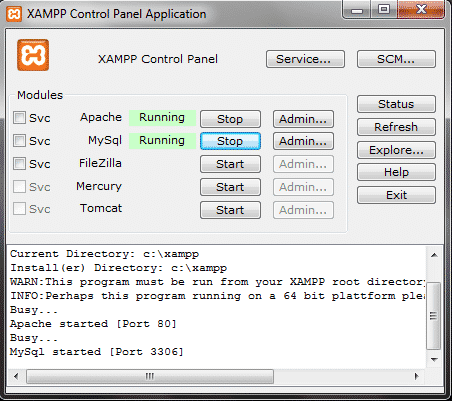Click the XAMPP logo in the panel
Viewport: 452px width, 401px height.
pos(33,55)
